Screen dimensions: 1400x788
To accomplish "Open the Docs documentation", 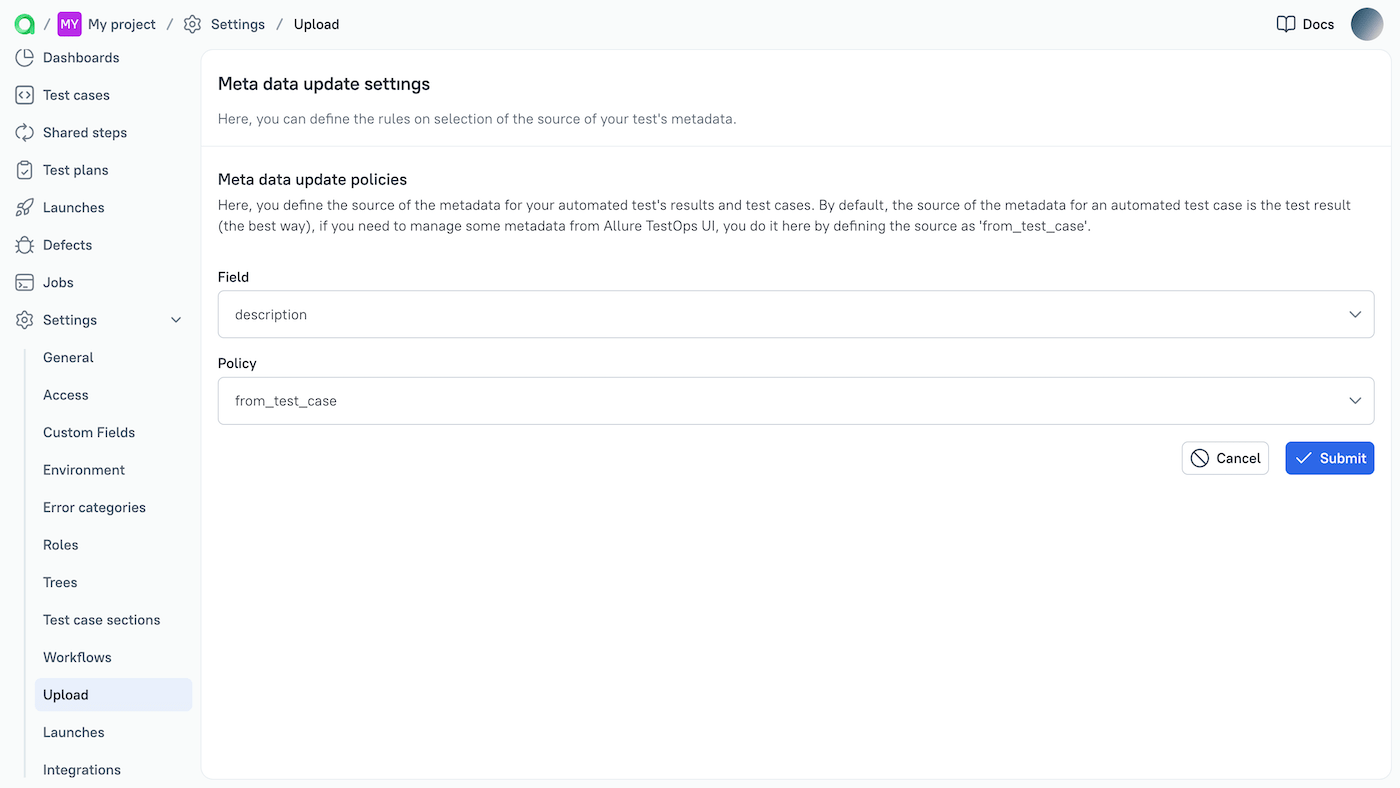I will [x=1304, y=23].
